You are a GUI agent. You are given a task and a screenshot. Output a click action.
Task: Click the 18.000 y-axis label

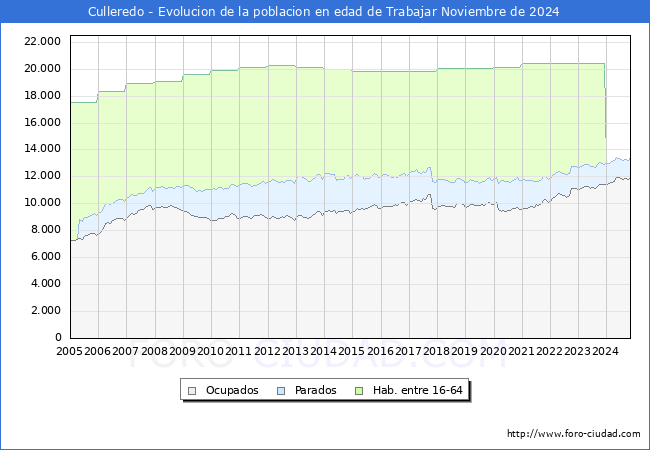coord(42,95)
